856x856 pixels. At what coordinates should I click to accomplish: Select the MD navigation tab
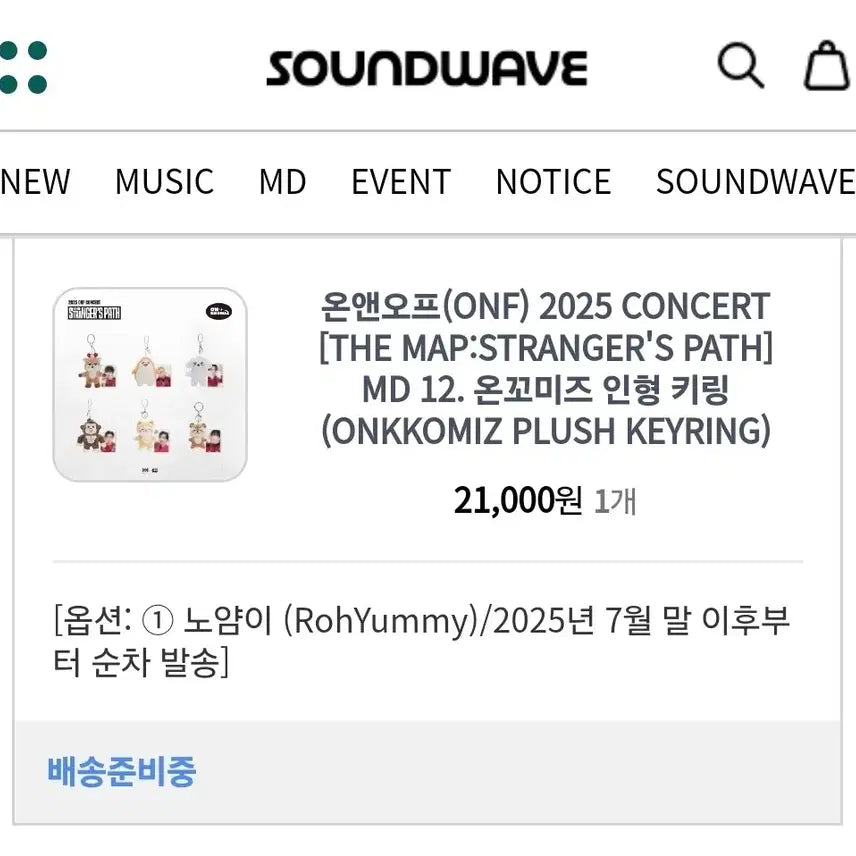[x=283, y=182]
